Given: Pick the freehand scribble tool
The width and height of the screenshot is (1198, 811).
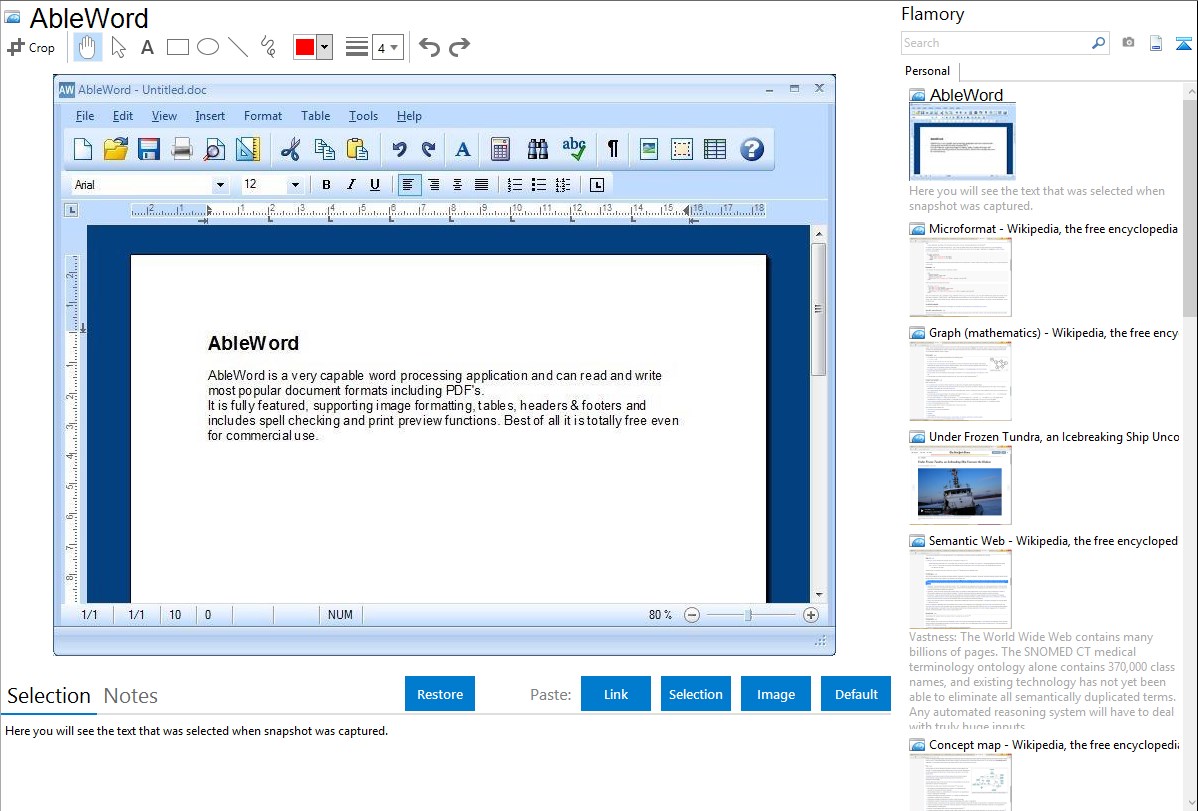Looking at the screenshot, I should [x=268, y=47].
